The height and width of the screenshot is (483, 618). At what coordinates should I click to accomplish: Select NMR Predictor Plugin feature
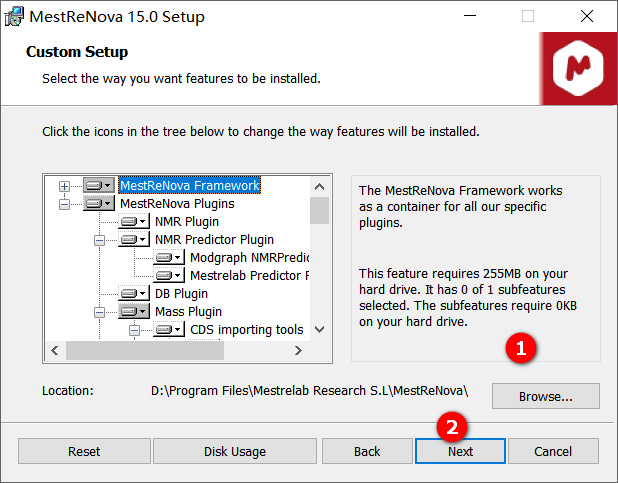tap(214, 239)
